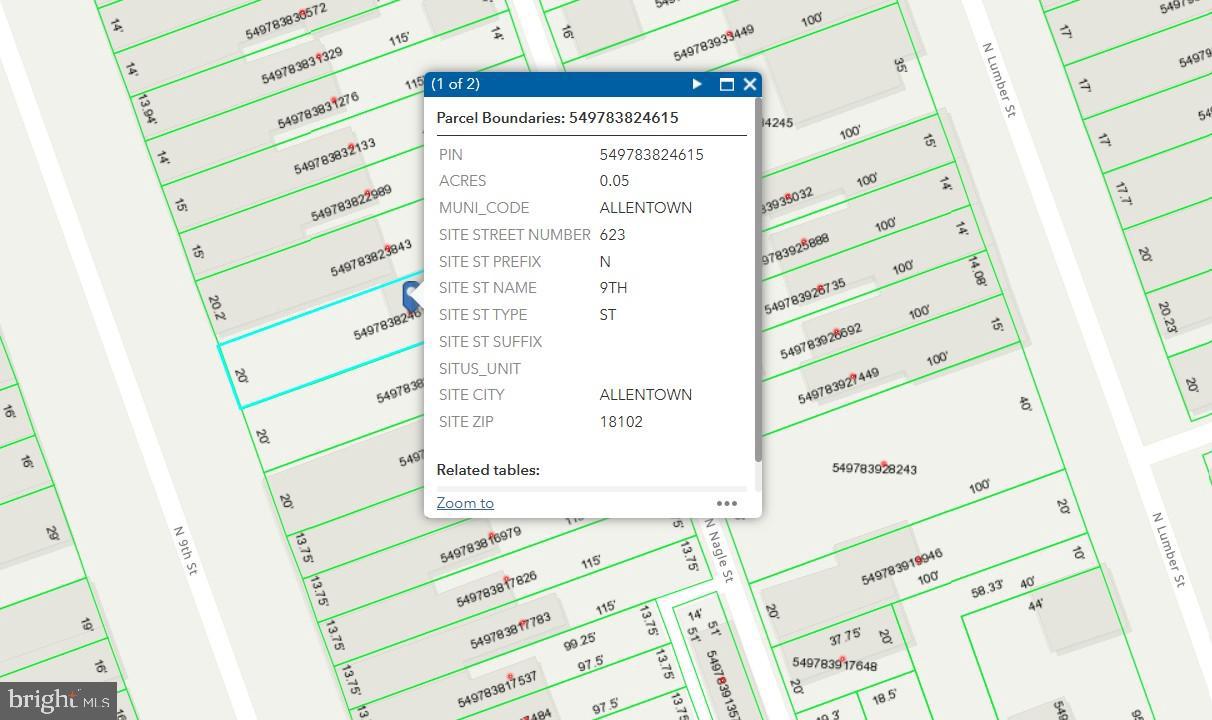1212x720 pixels.
Task: Open the popup's more actions ellipsis menu
Action: (727, 503)
